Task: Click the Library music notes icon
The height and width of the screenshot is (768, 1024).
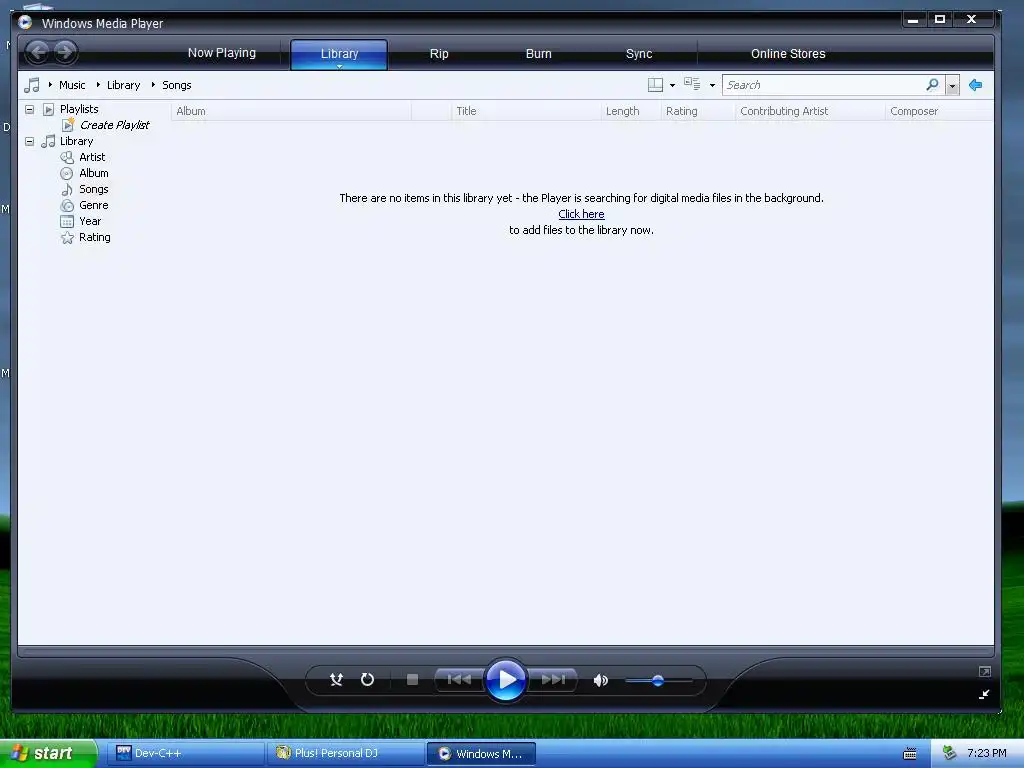Action: pyautogui.click(x=48, y=141)
